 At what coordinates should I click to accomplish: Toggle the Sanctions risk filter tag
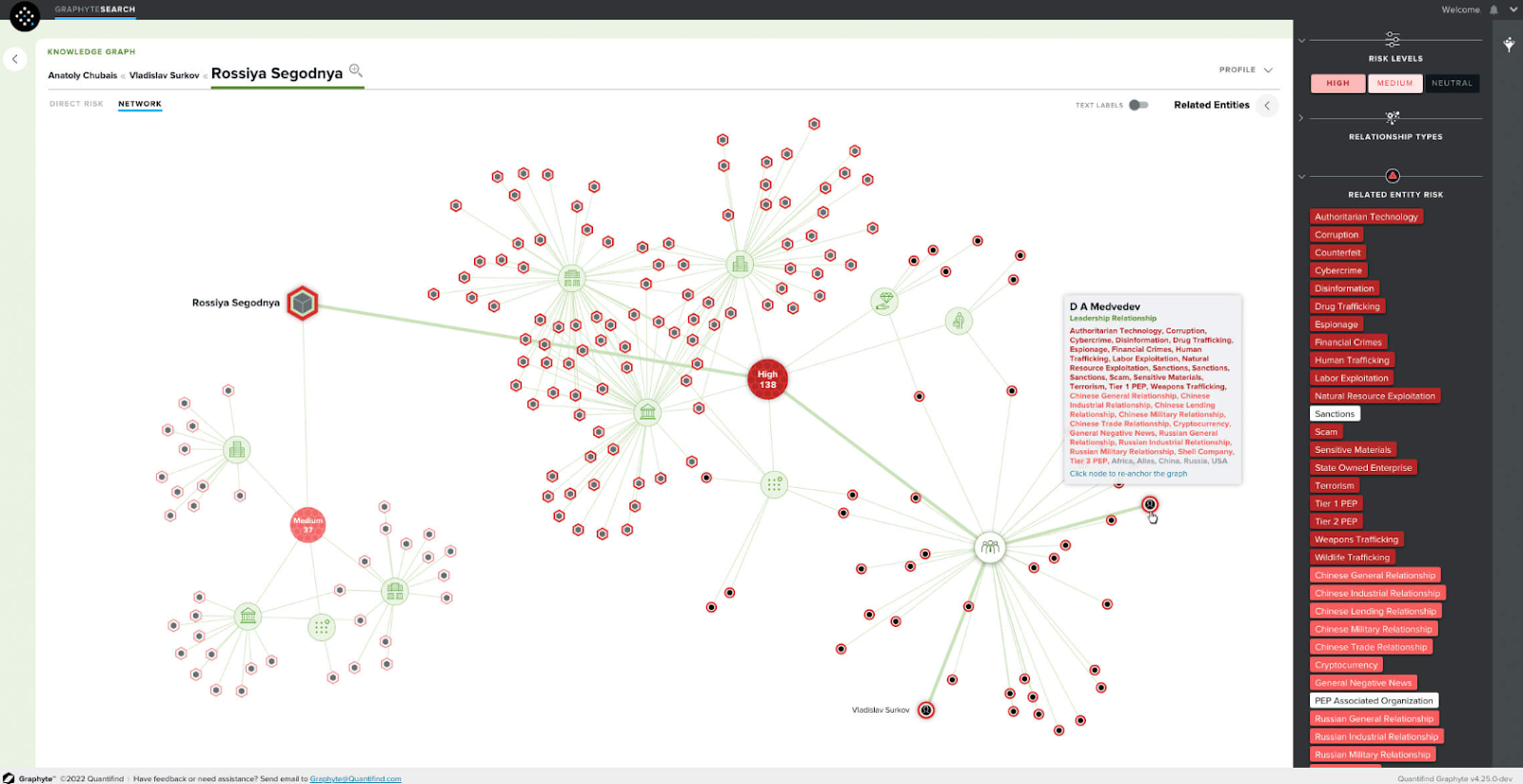(x=1335, y=414)
